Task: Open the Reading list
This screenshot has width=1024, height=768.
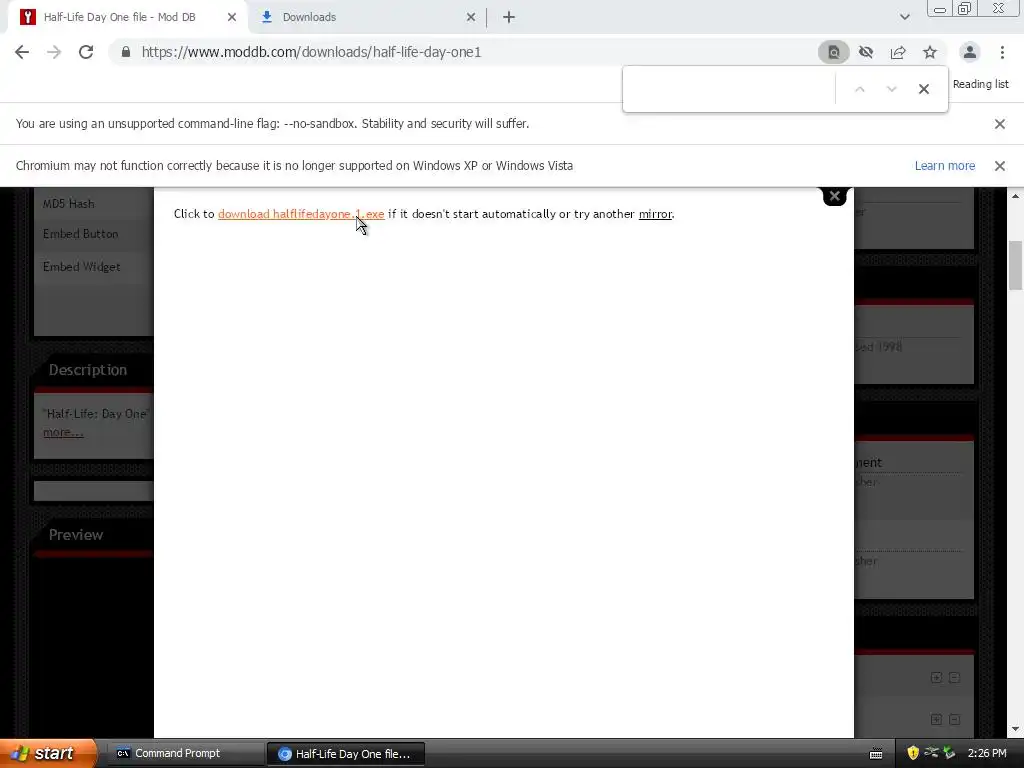Action: (x=980, y=84)
